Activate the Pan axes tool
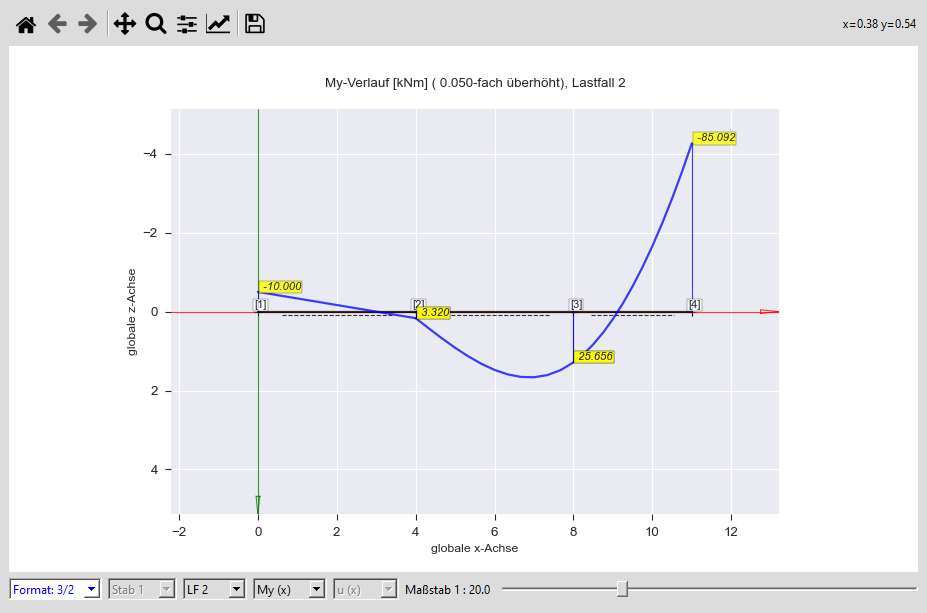Viewport: 927px width, 613px height. click(x=125, y=24)
